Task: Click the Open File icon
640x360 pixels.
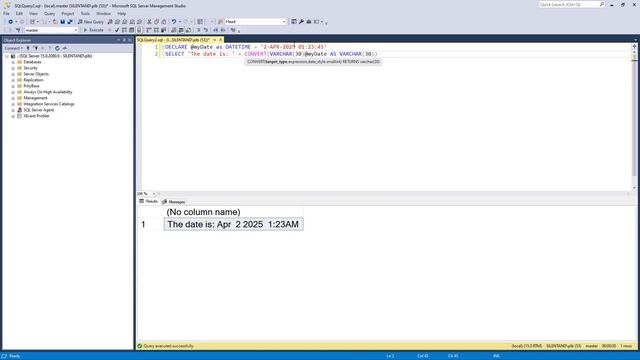Action: tap(55, 22)
